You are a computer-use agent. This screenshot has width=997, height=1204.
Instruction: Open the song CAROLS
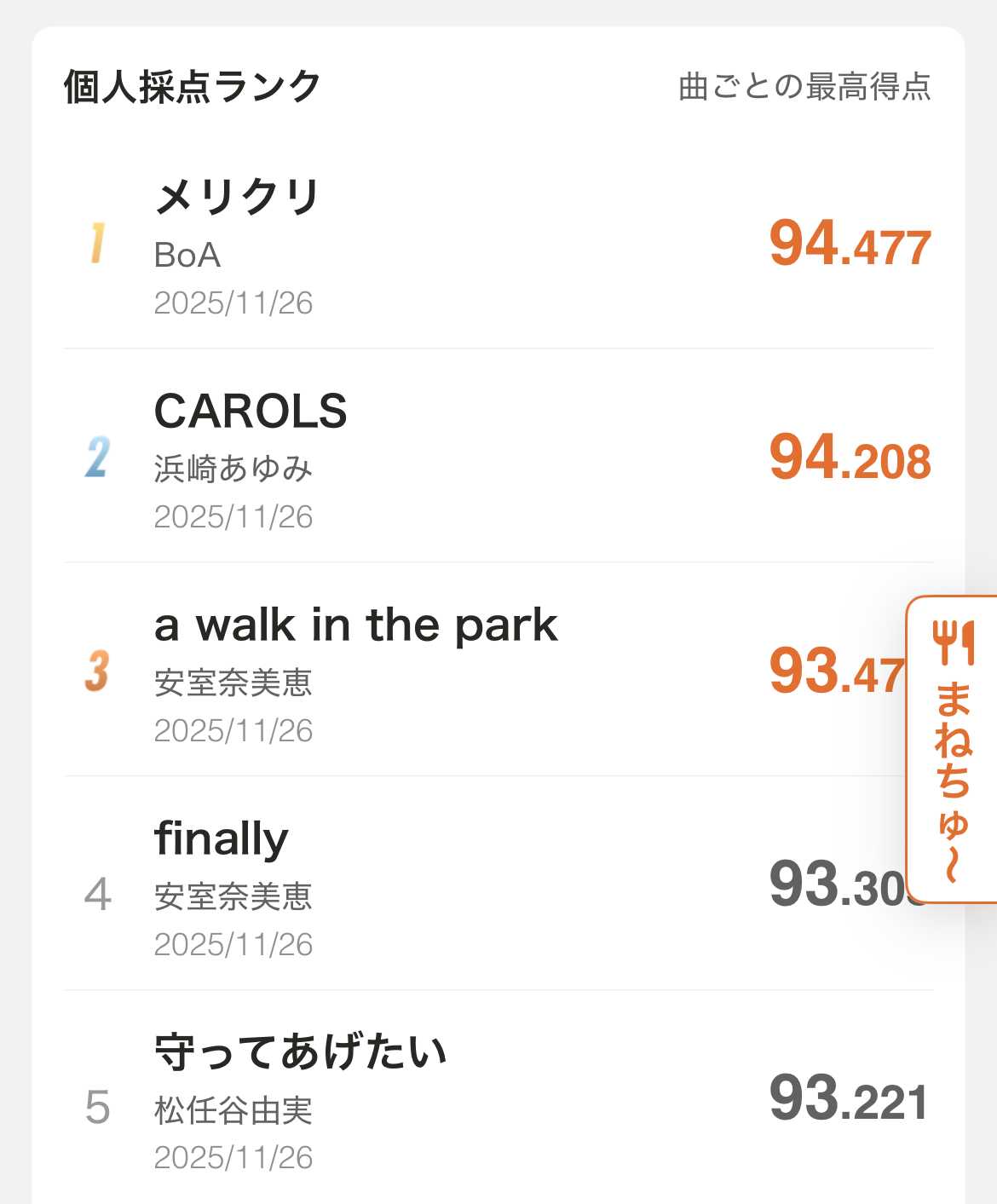(251, 412)
